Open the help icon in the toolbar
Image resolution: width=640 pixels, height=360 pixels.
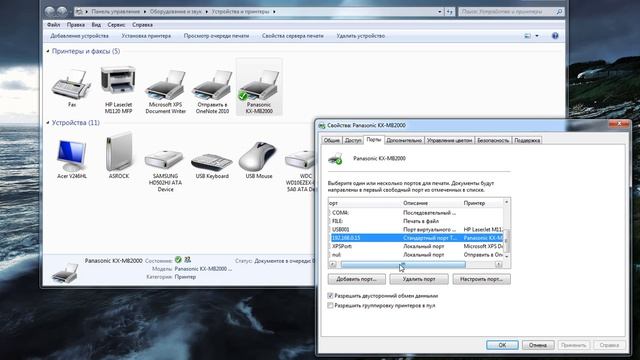tap(555, 36)
